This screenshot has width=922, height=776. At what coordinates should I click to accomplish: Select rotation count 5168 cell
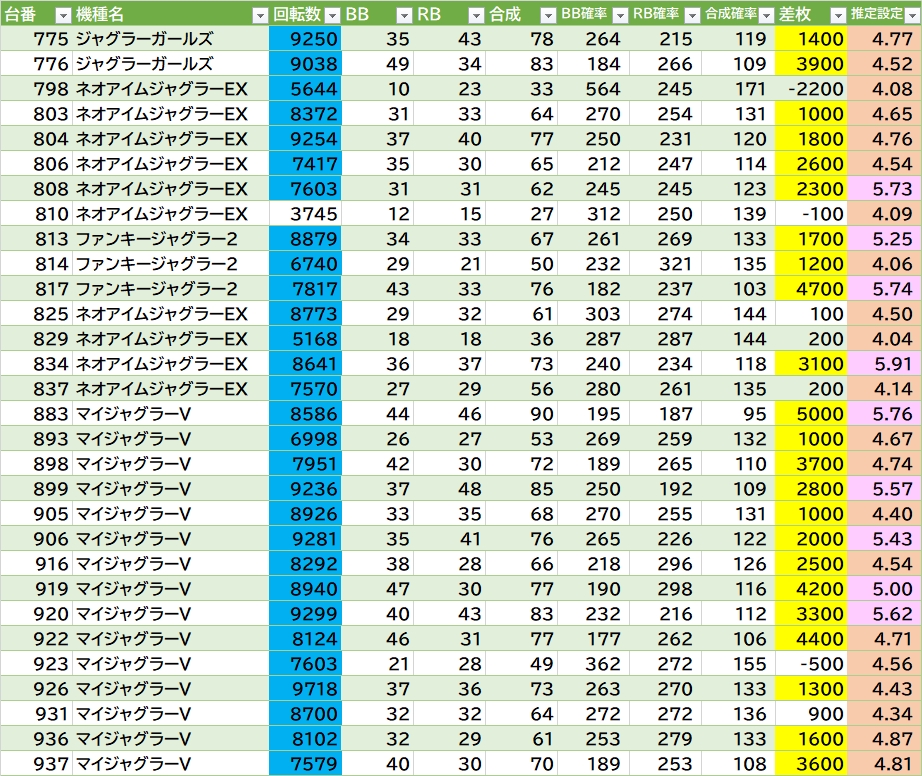point(305,339)
